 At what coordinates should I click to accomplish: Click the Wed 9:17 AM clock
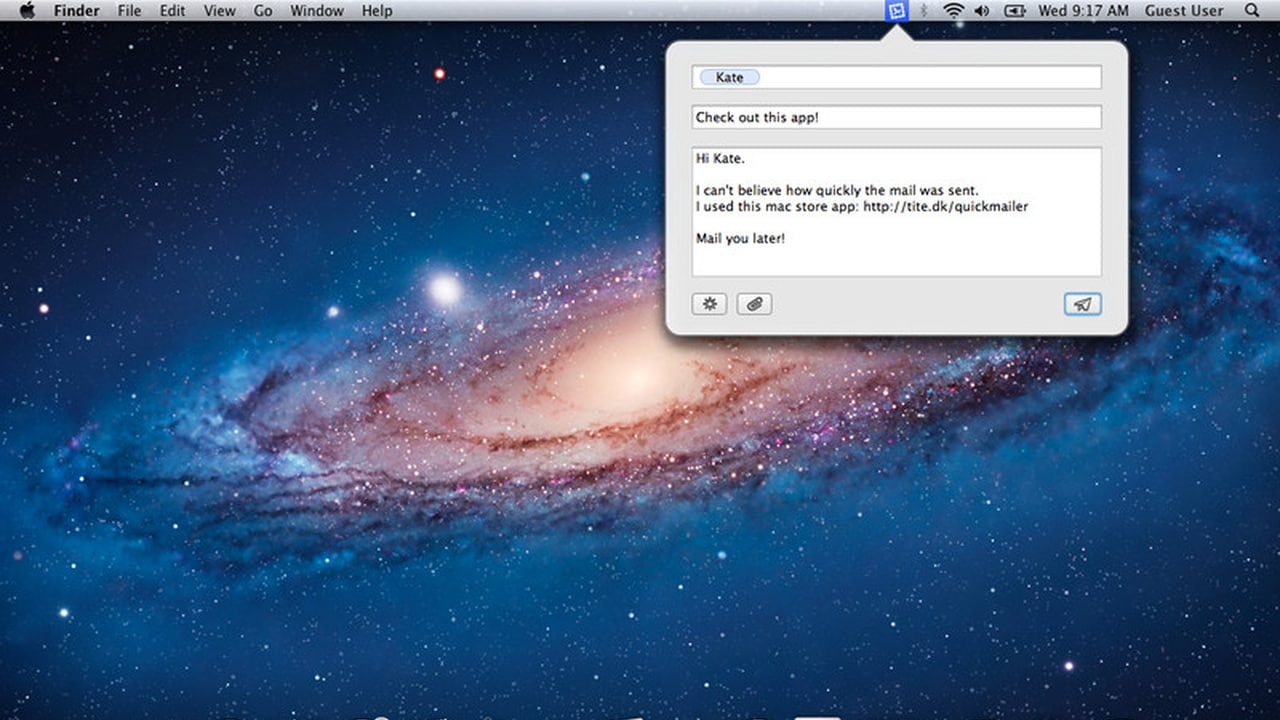(1083, 11)
